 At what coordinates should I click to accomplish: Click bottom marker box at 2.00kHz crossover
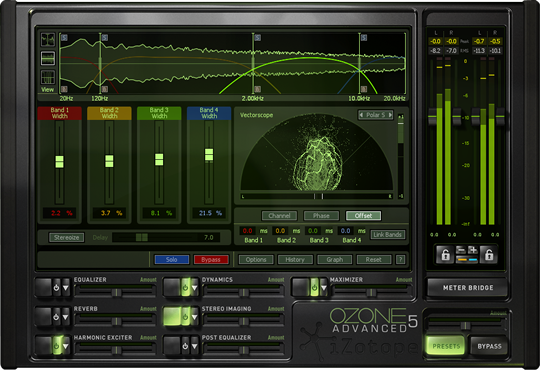257,89
